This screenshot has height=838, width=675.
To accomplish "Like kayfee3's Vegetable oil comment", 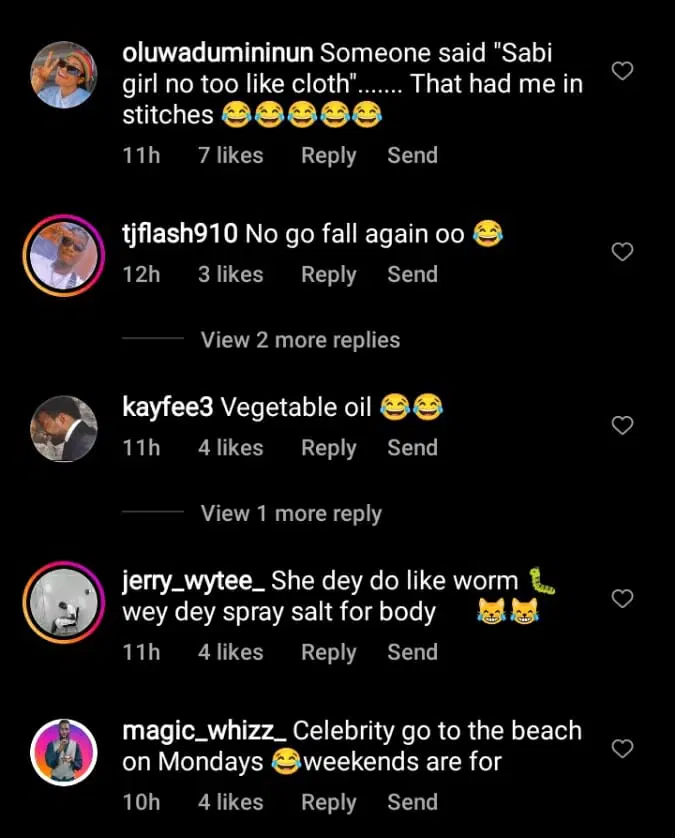I will 622,426.
